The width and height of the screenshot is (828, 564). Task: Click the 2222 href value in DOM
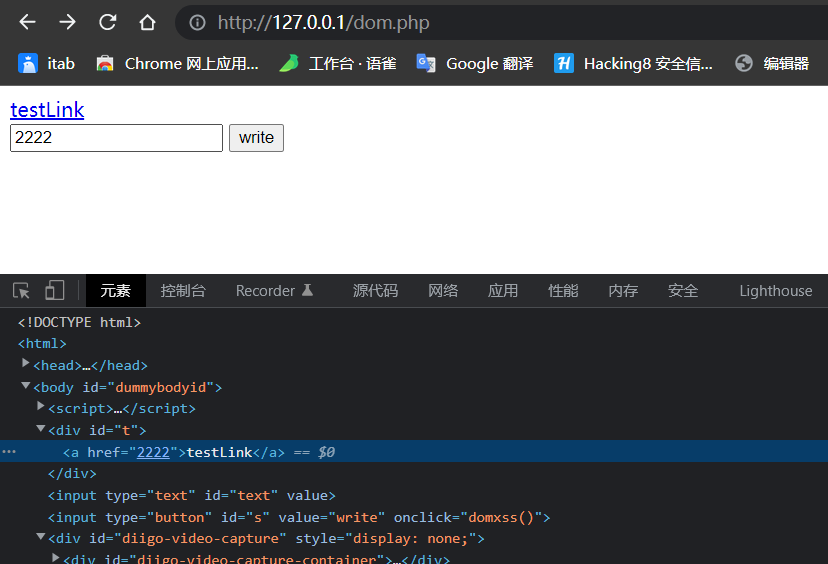coord(153,453)
